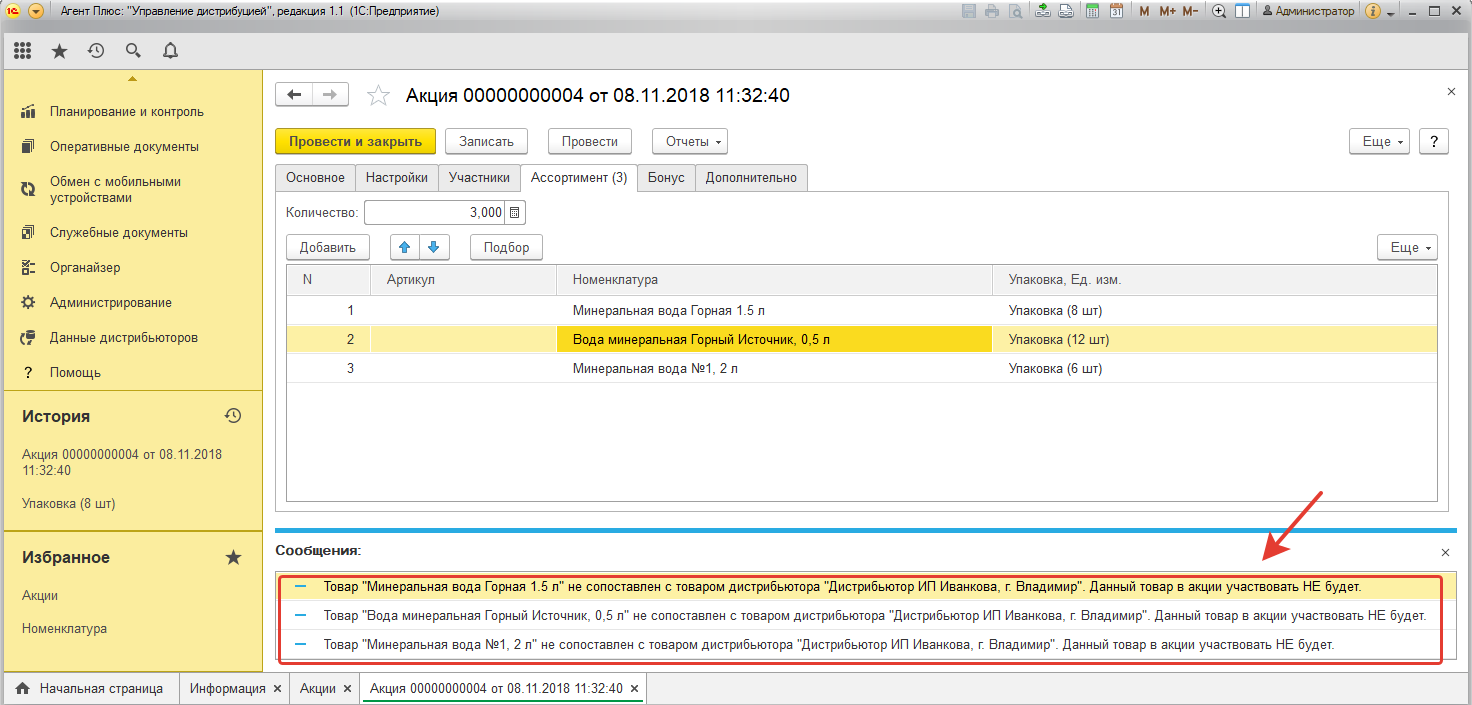This screenshot has height=705, width=1472.
Task: Move row down with the down arrow
Action: (433, 247)
